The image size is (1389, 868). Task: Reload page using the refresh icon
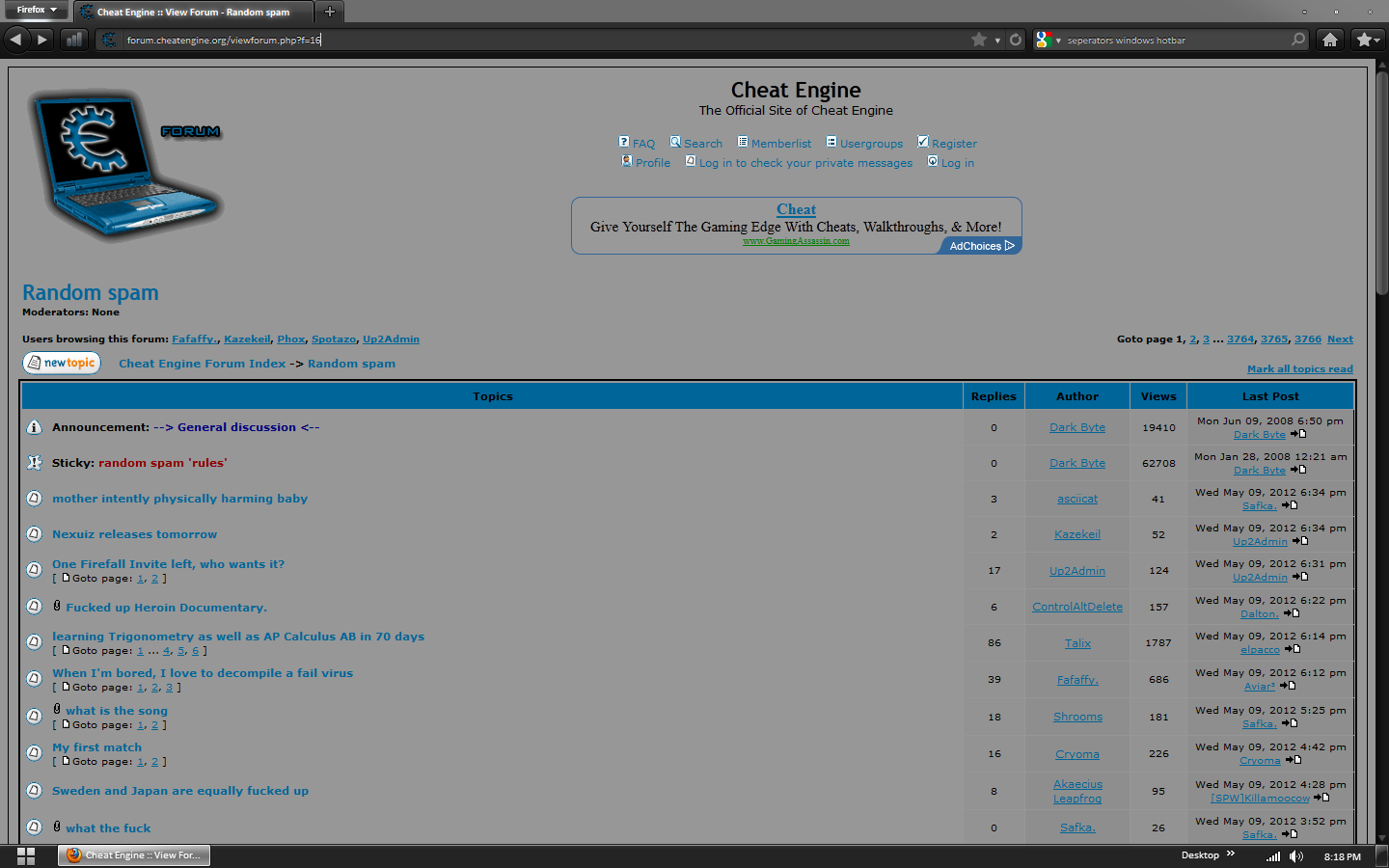[x=1015, y=40]
